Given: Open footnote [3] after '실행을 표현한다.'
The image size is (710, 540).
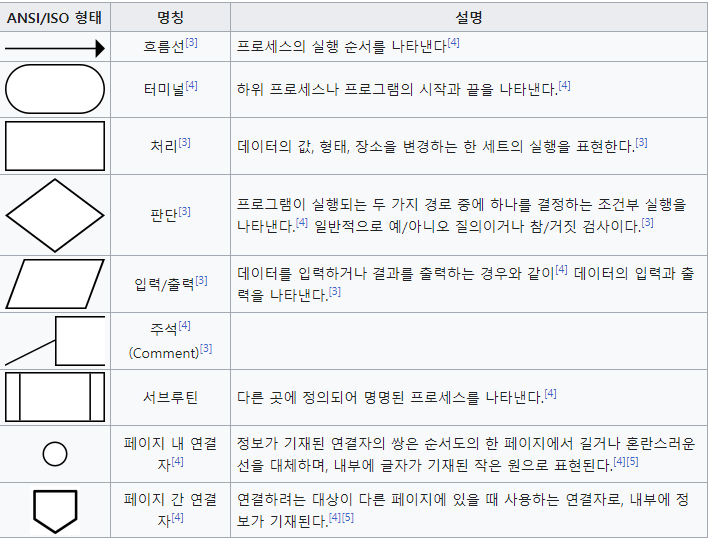Looking at the screenshot, I should [x=641, y=143].
